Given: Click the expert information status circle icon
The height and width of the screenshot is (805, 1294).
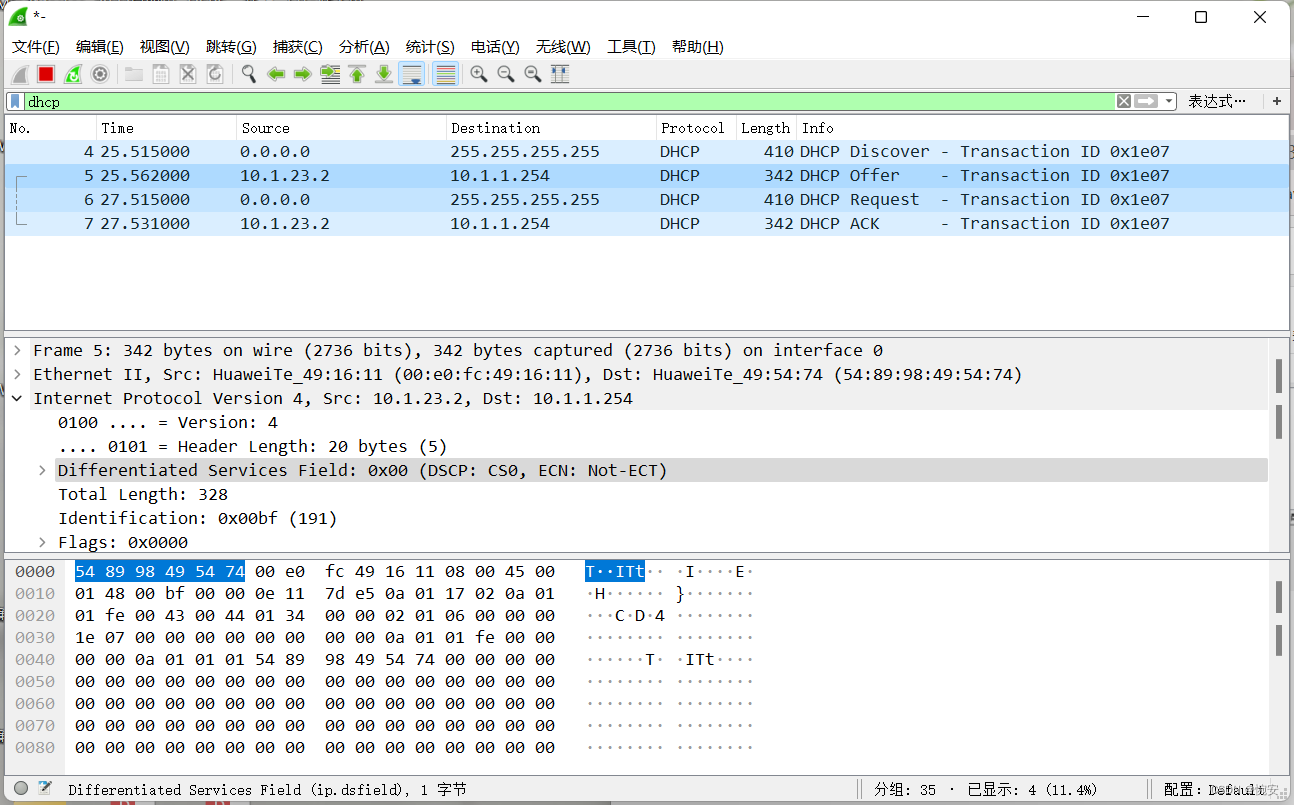Looking at the screenshot, I should (21, 789).
